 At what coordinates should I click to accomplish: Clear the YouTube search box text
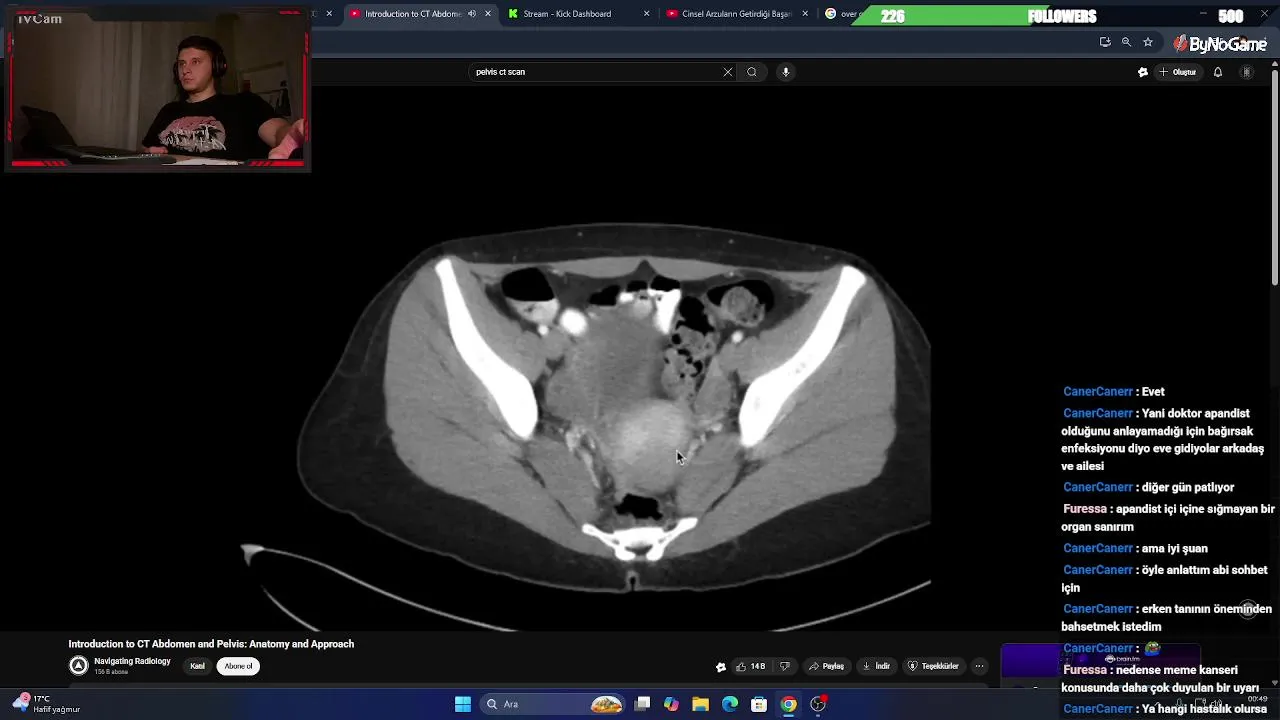coord(727,72)
